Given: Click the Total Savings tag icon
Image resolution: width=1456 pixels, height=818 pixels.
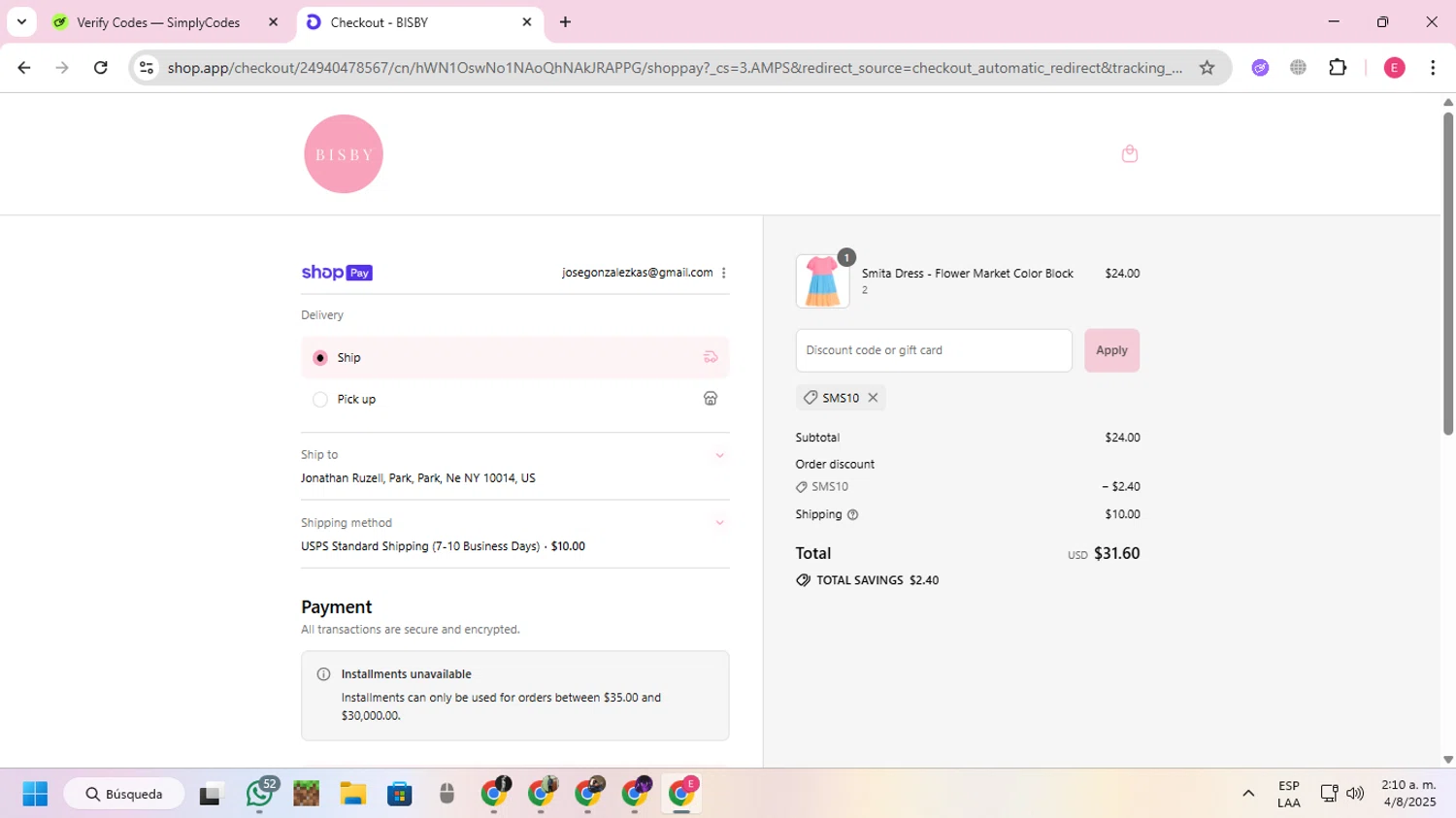Looking at the screenshot, I should 803,580.
